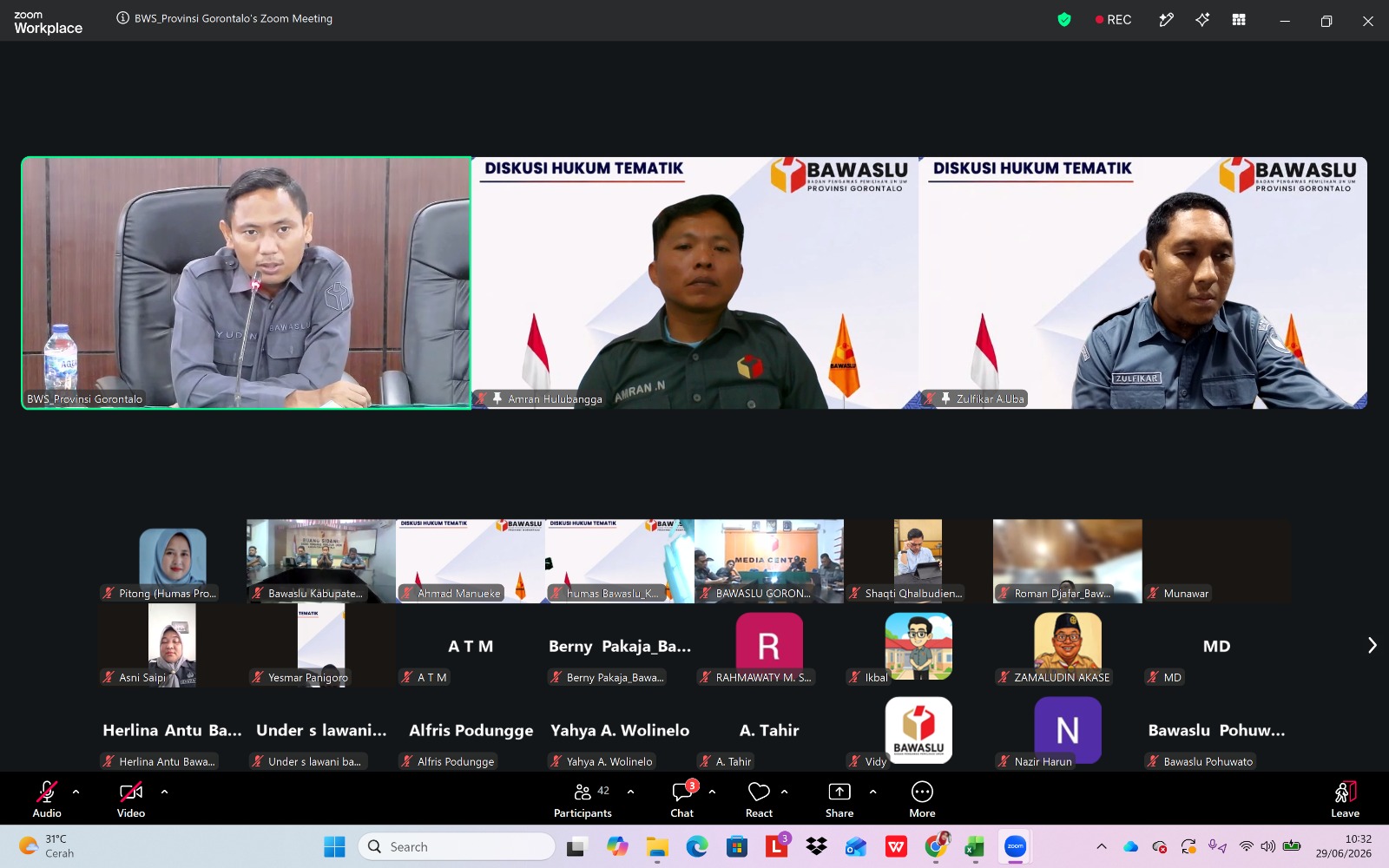Show hidden system tray icons
This screenshot has height=868, width=1389.
point(1102,846)
